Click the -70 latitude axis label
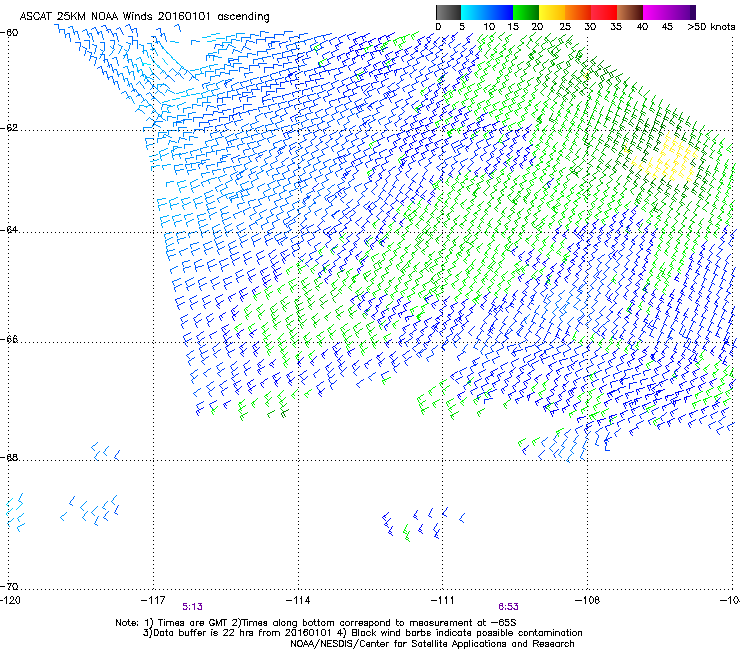Screen dimensions: 740x650 (x=9, y=586)
